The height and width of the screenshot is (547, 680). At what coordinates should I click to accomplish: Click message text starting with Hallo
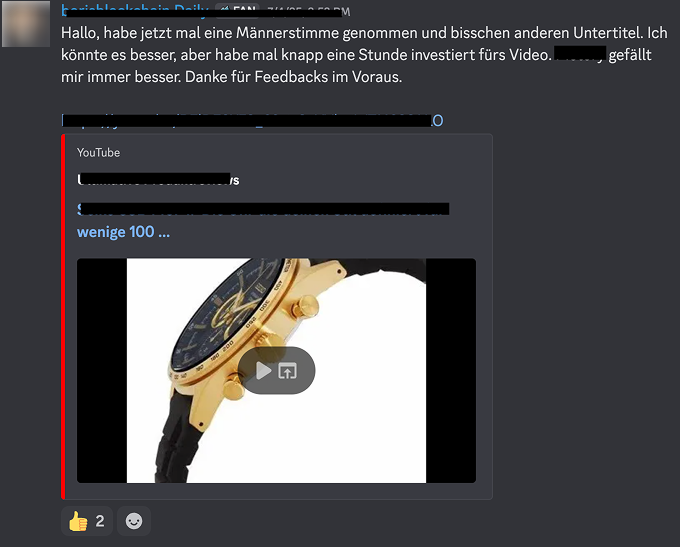point(364,55)
